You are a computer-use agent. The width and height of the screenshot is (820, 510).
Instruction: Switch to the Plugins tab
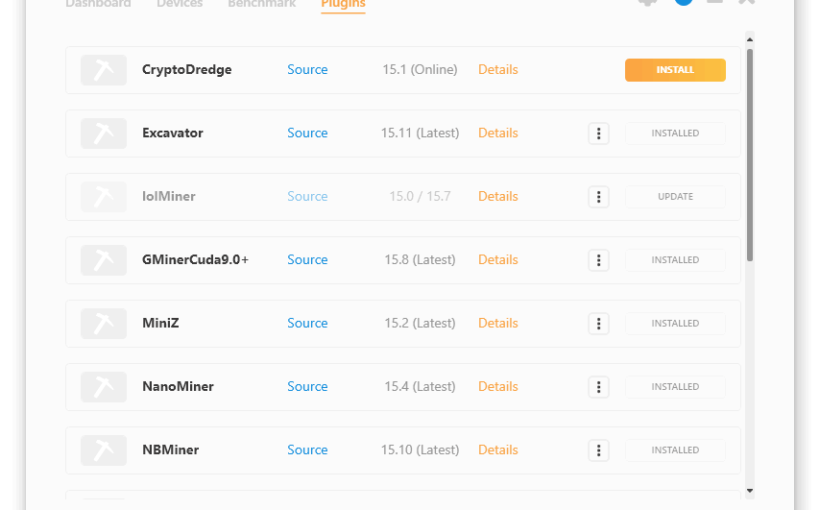tap(343, 5)
